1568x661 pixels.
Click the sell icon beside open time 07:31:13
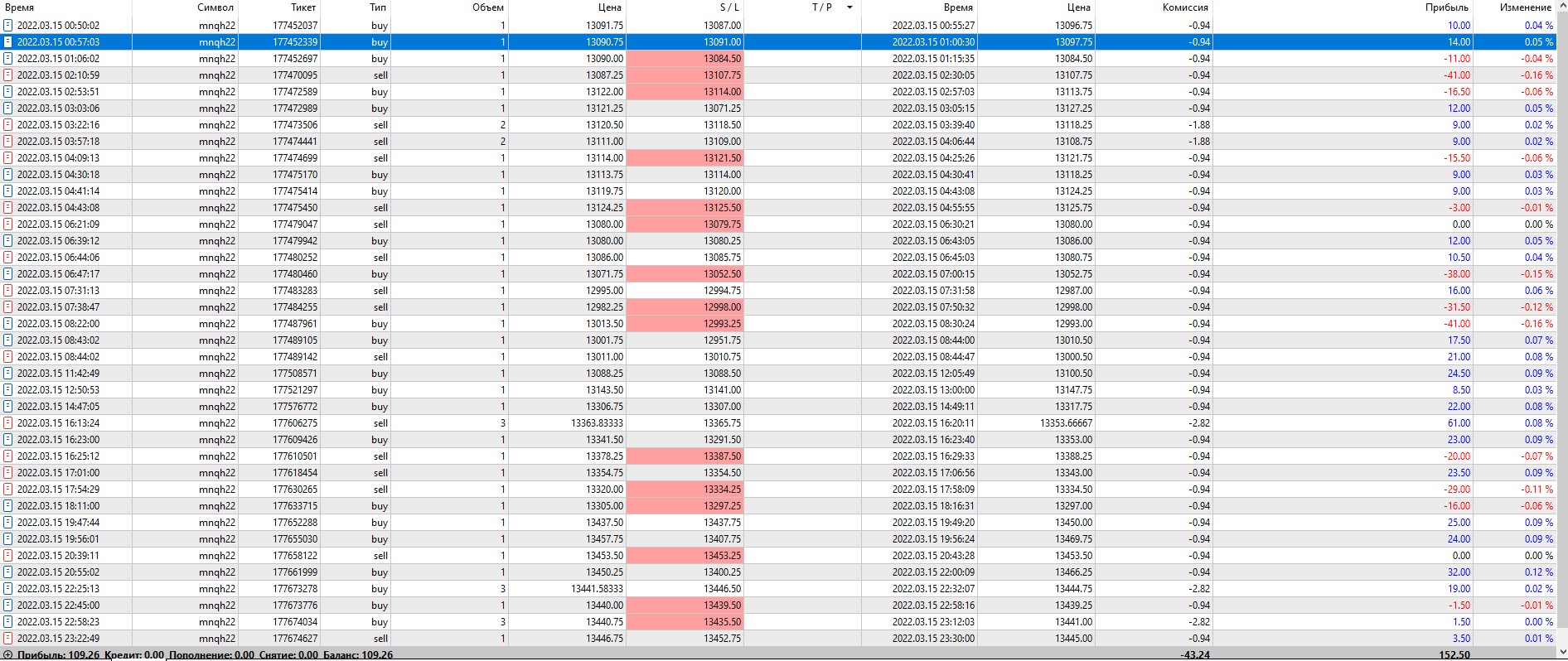click(8, 291)
